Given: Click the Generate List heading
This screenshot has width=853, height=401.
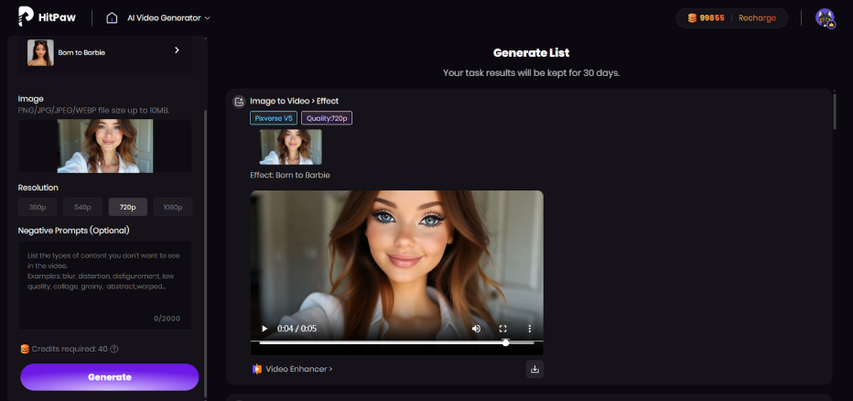Looking at the screenshot, I should coord(531,53).
